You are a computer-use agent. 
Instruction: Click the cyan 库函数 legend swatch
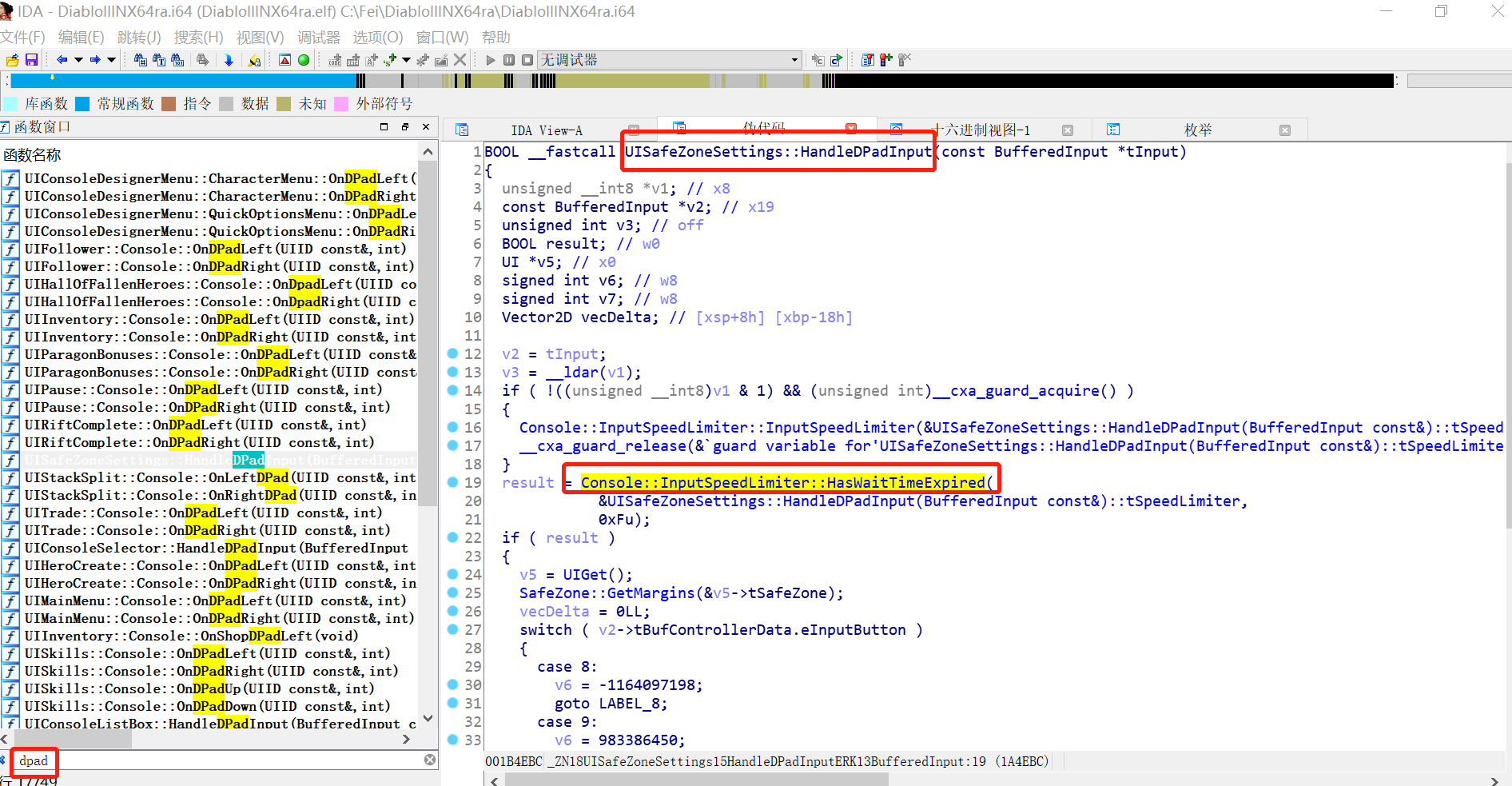(x=10, y=104)
